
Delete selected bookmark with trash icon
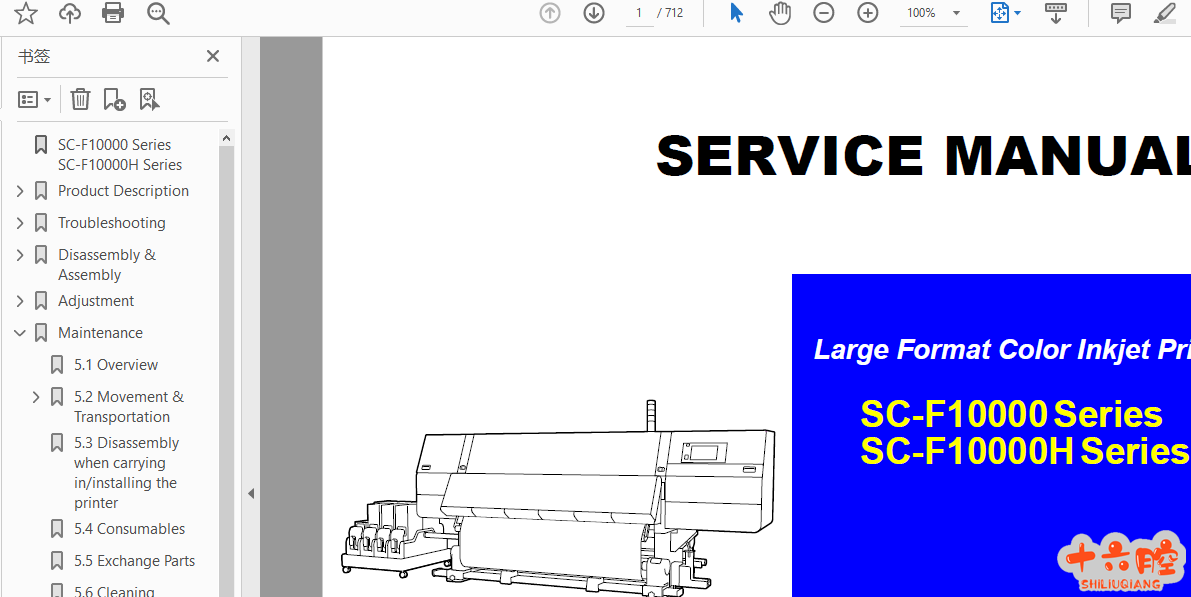coord(81,99)
